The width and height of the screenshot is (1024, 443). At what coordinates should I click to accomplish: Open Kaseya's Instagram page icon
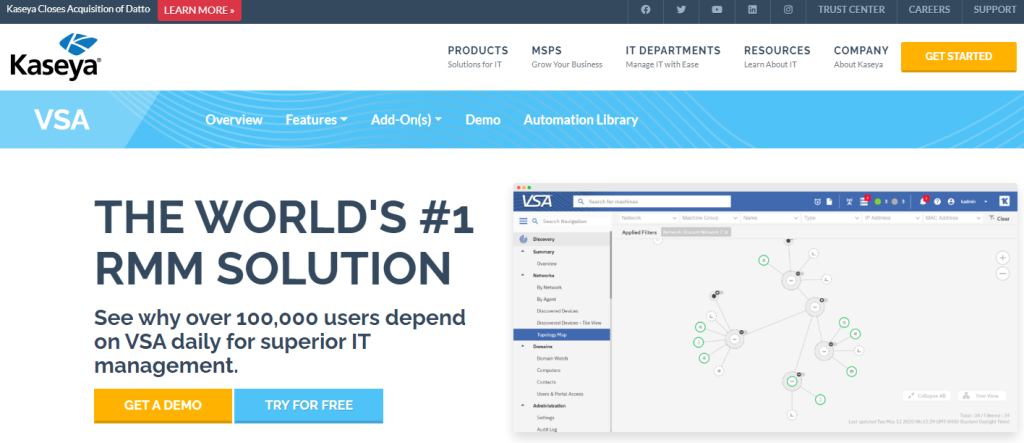click(788, 10)
